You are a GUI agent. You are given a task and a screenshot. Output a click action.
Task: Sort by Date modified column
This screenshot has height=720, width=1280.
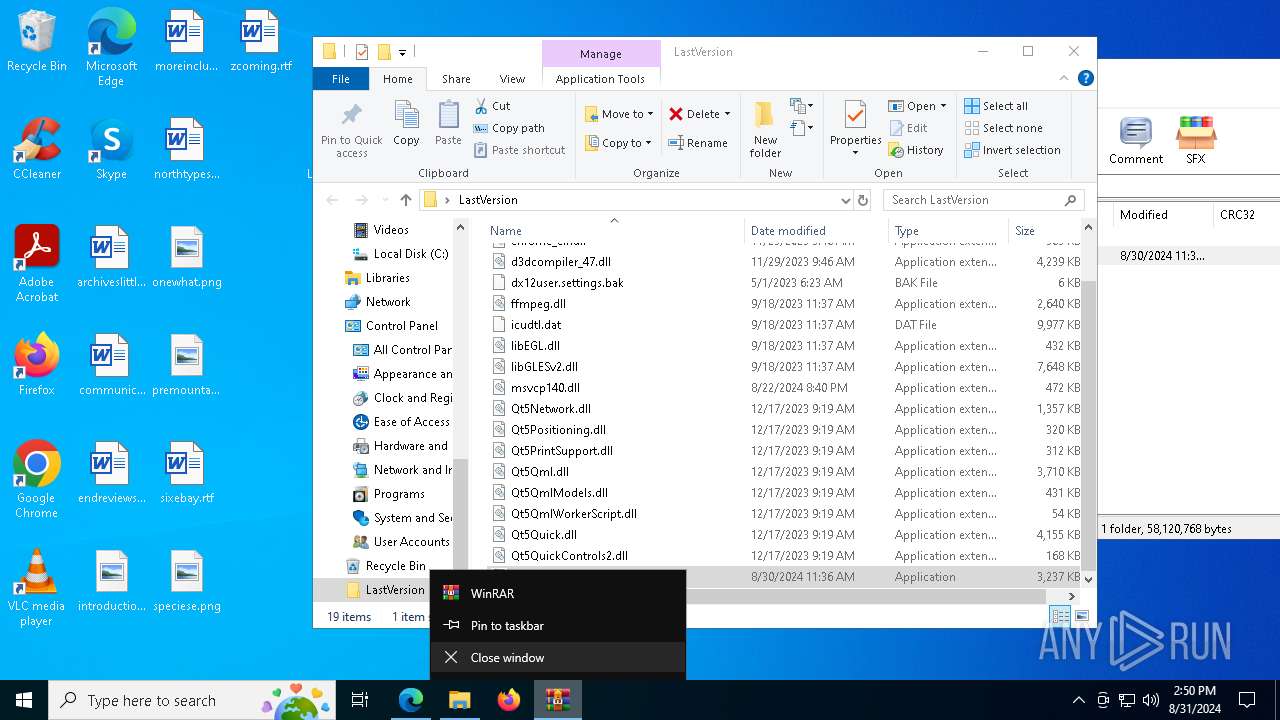click(815, 230)
